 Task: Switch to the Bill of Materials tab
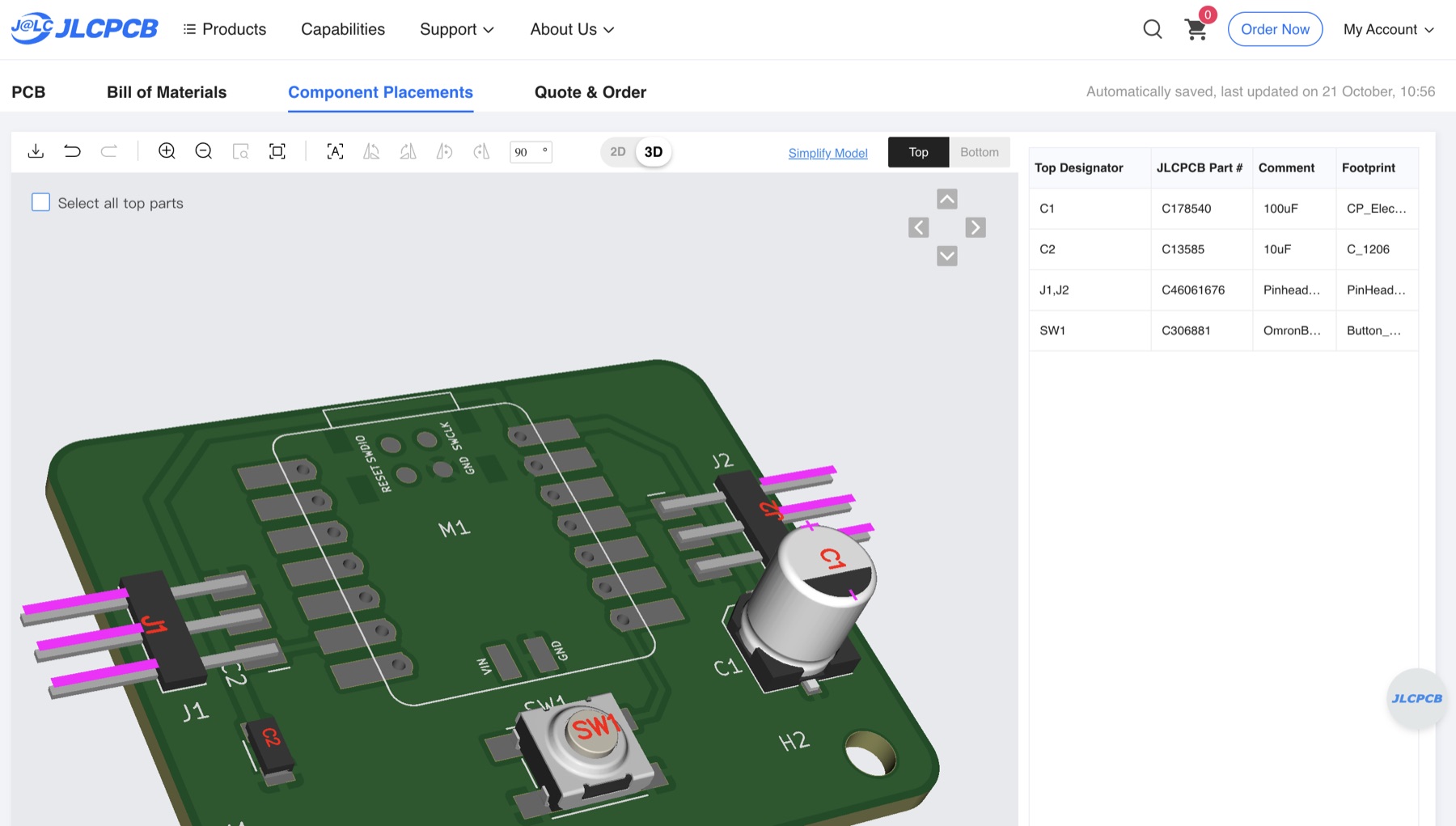(167, 92)
